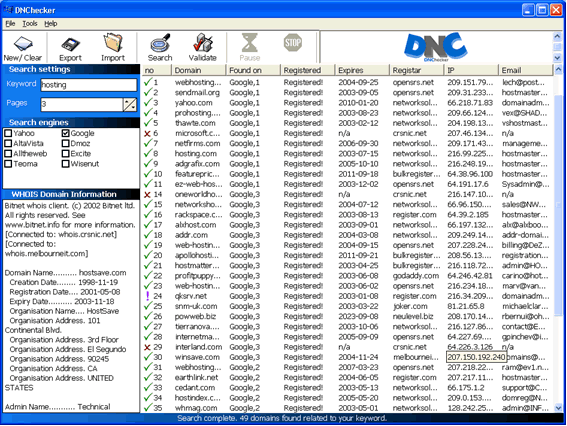Uncheck the Google search engine checkbox
Viewport: 567px width, 426px height.
pos(65,133)
